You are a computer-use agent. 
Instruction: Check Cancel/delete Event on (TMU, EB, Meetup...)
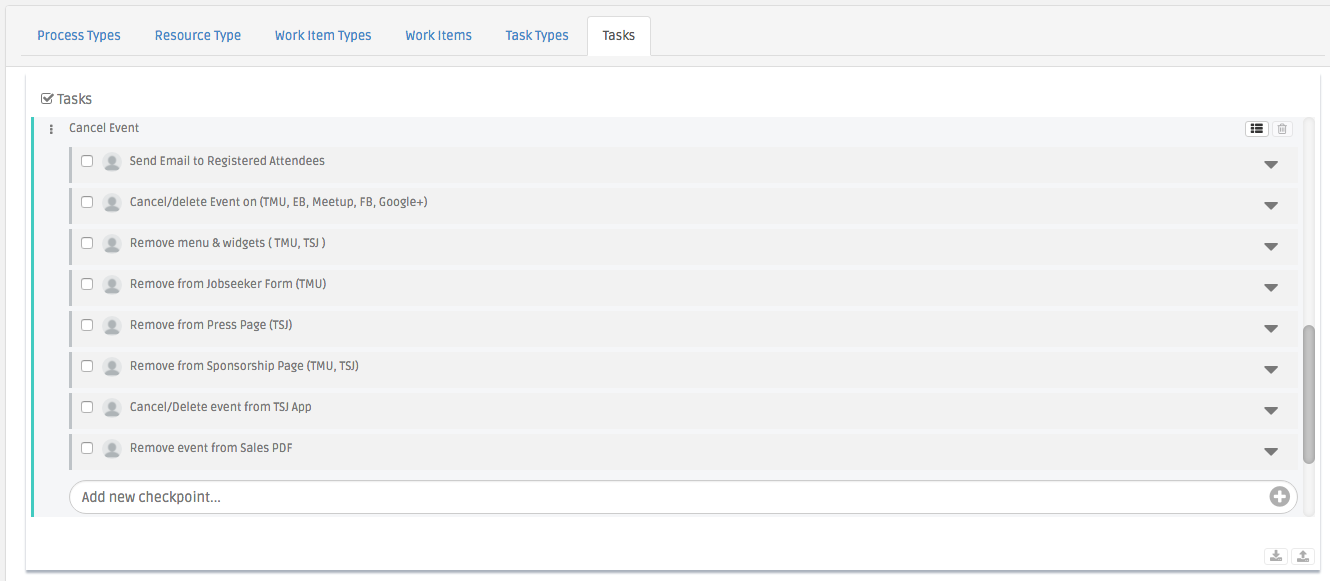tap(87, 202)
